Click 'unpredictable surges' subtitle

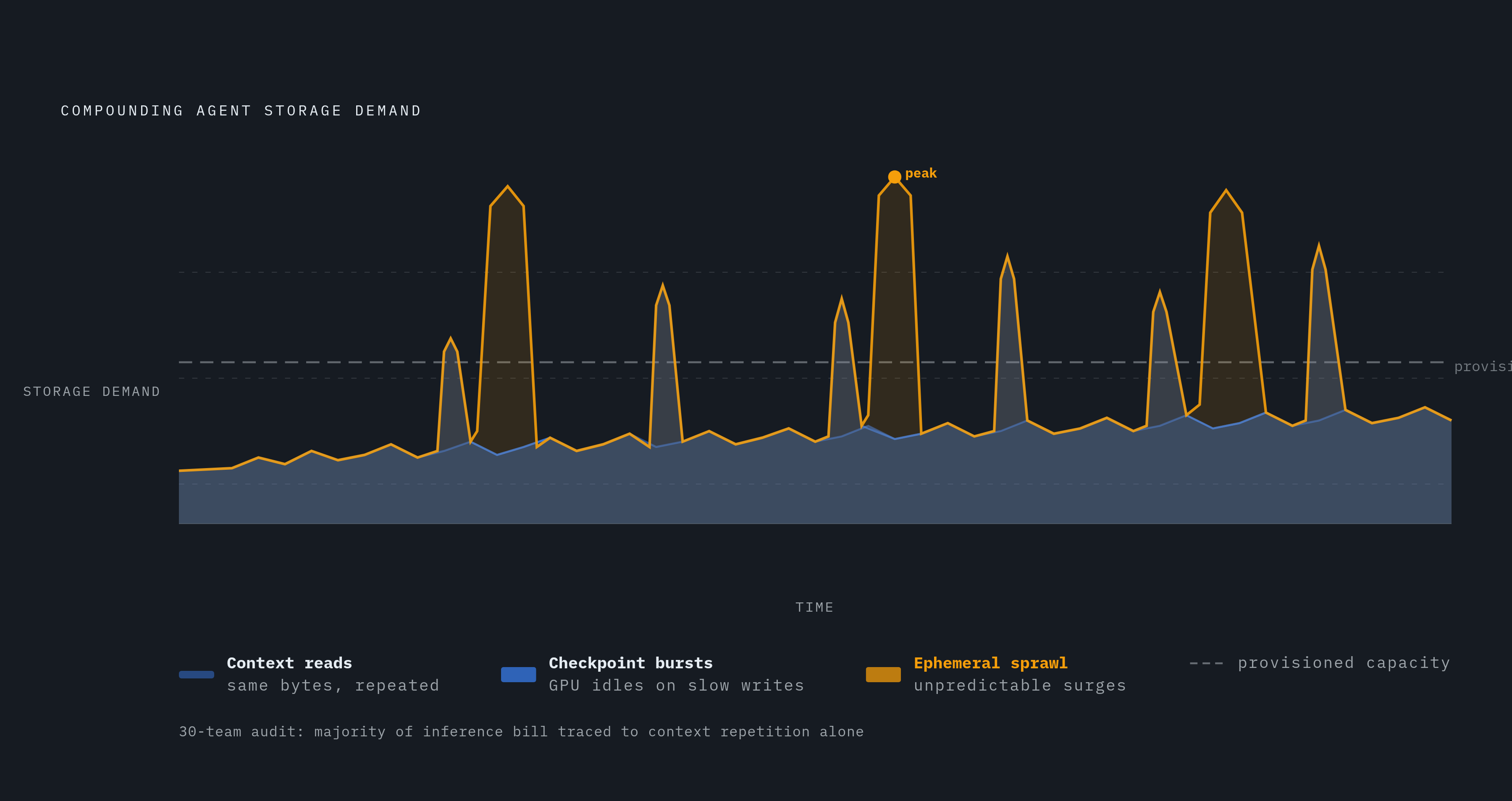point(1020,686)
